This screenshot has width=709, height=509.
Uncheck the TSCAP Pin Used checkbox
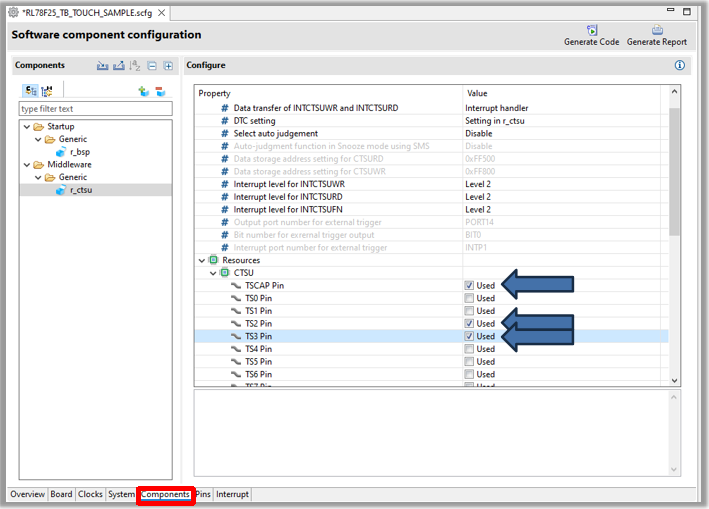469,285
